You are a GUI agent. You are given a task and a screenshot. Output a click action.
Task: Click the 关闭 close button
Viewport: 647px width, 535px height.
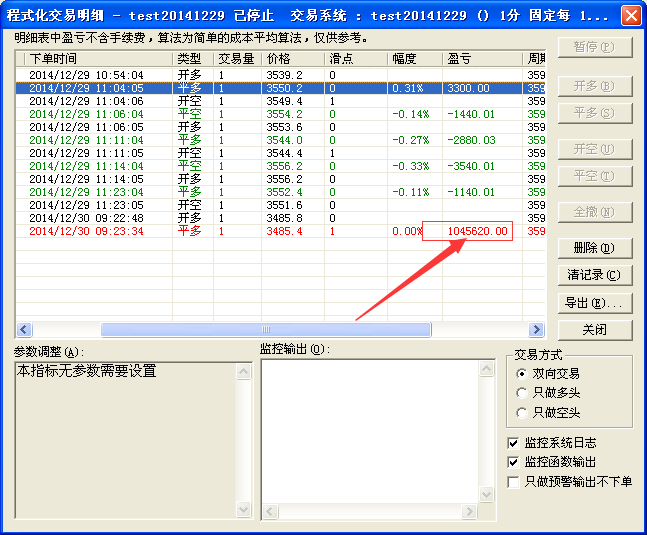point(595,329)
